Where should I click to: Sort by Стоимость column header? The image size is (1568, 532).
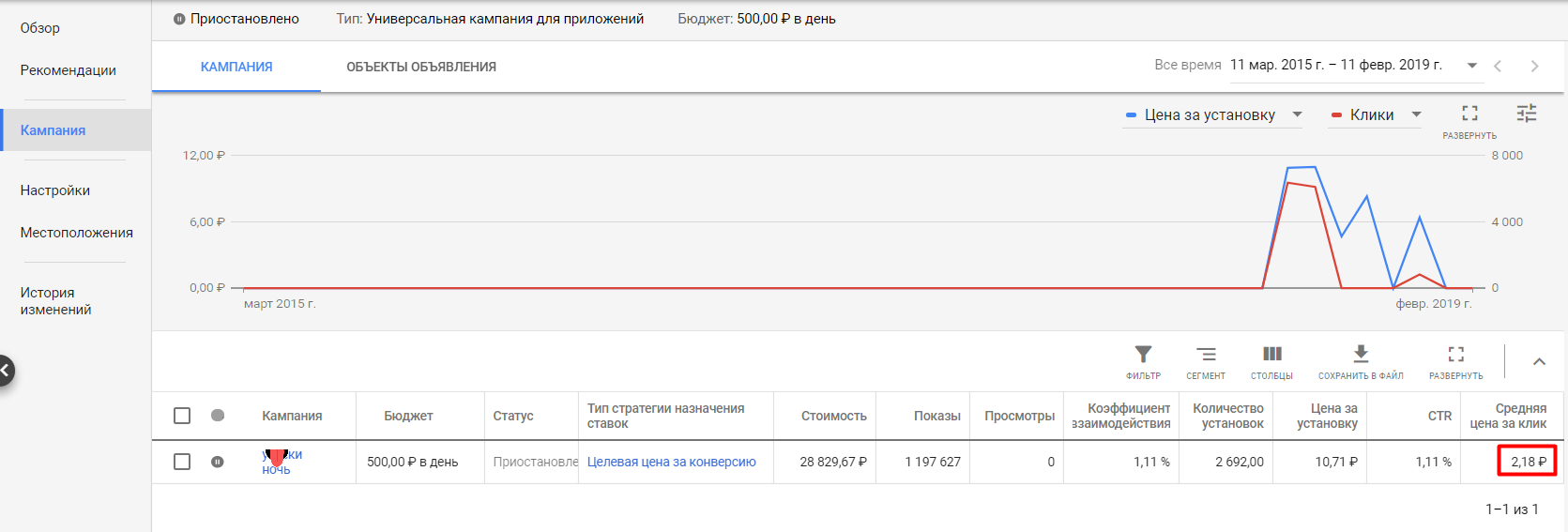pos(834,416)
